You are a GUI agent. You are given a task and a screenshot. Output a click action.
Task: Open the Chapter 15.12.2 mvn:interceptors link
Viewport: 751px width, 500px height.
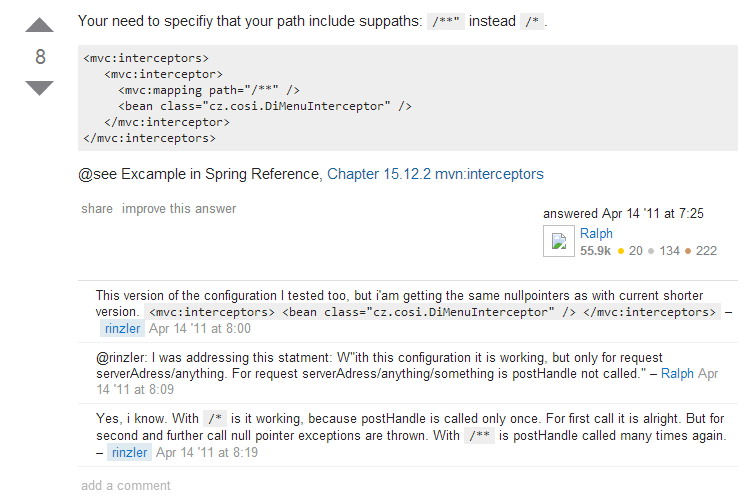click(x=435, y=174)
